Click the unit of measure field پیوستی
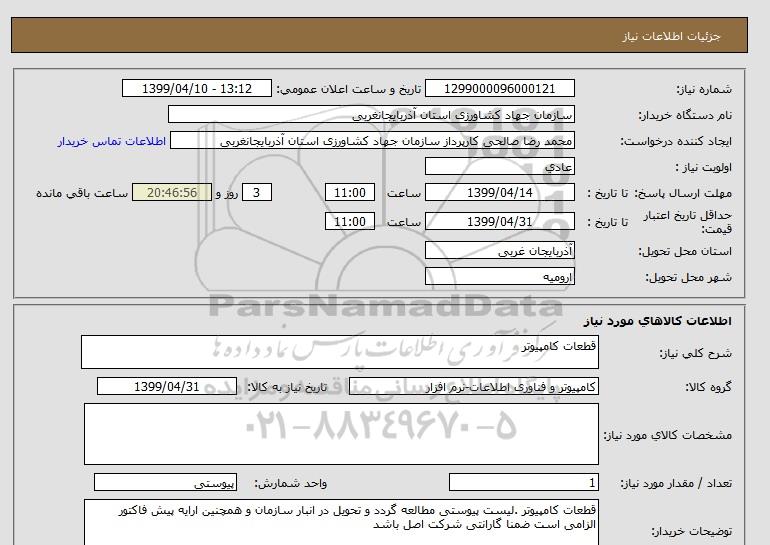 click(165, 482)
